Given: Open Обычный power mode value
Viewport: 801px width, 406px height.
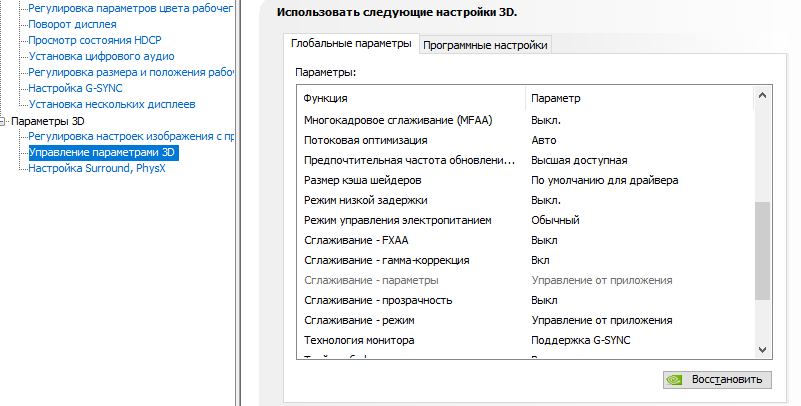Looking at the screenshot, I should [x=555, y=220].
